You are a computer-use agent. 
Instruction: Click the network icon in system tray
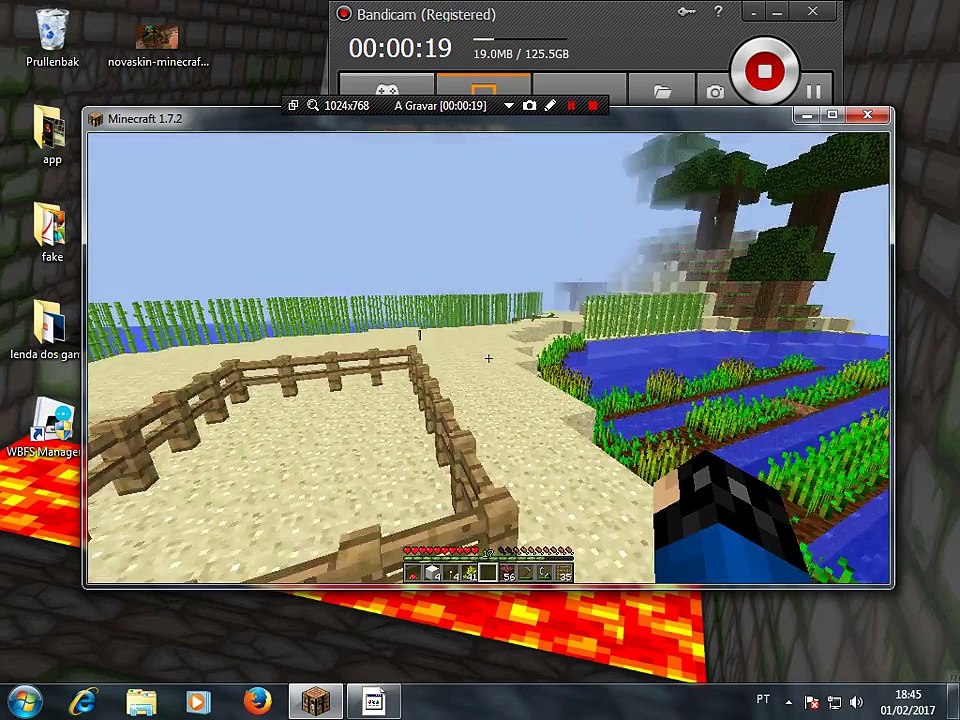point(834,702)
